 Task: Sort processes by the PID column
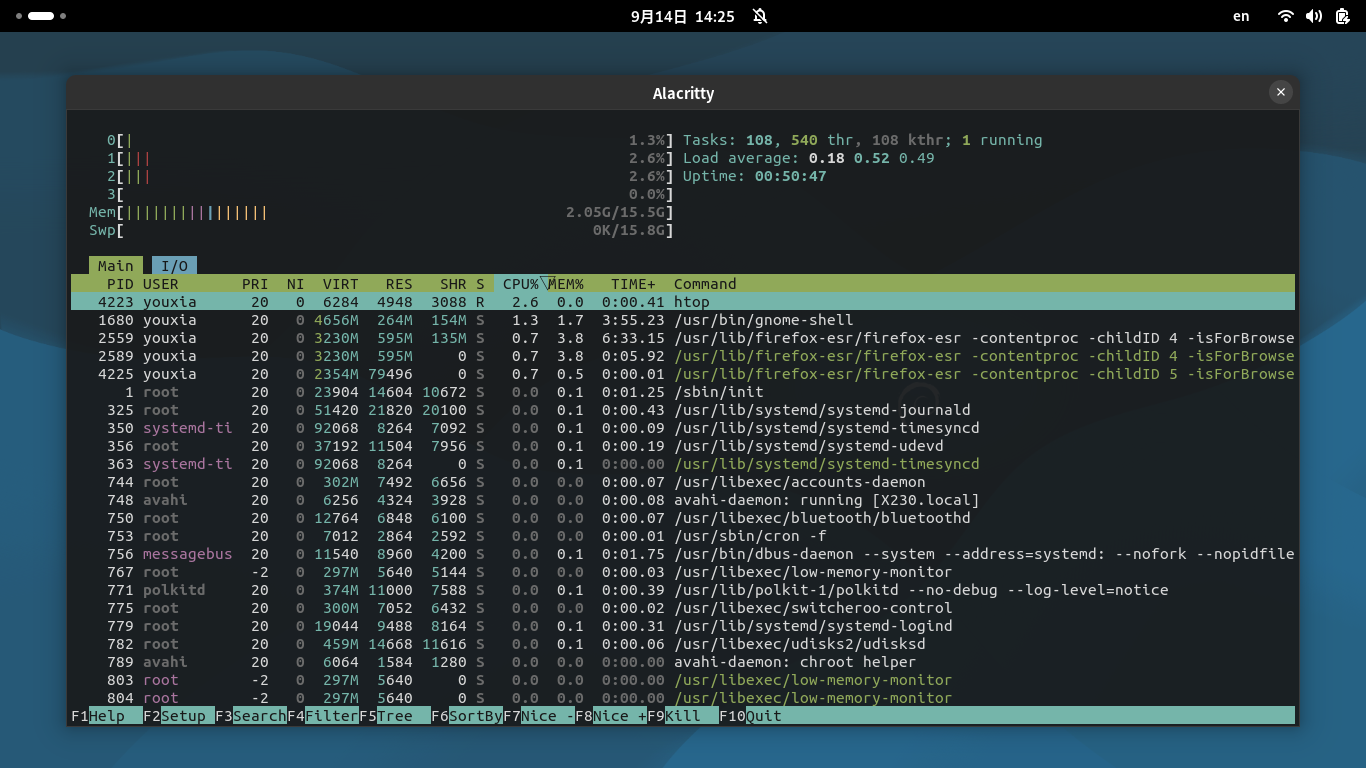[x=119, y=284]
